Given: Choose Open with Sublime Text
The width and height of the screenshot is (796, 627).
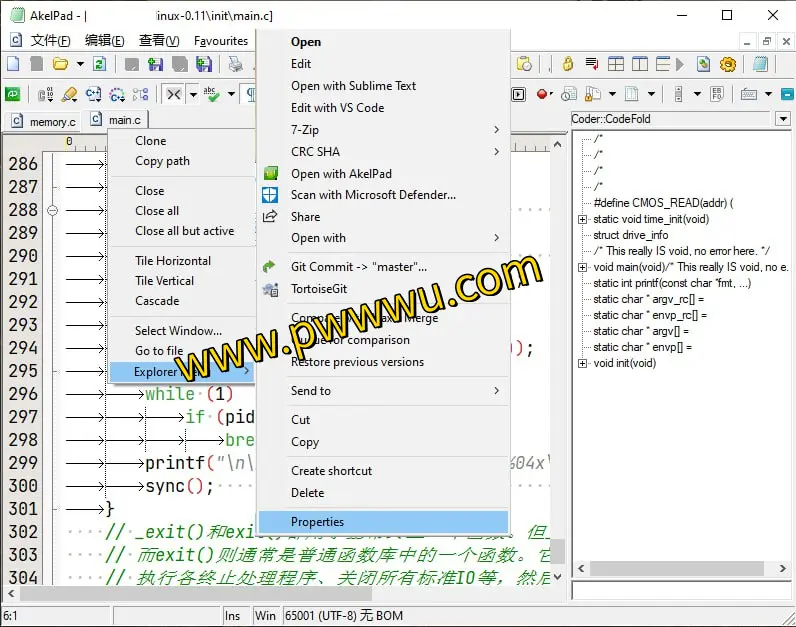Looking at the screenshot, I should tap(353, 86).
